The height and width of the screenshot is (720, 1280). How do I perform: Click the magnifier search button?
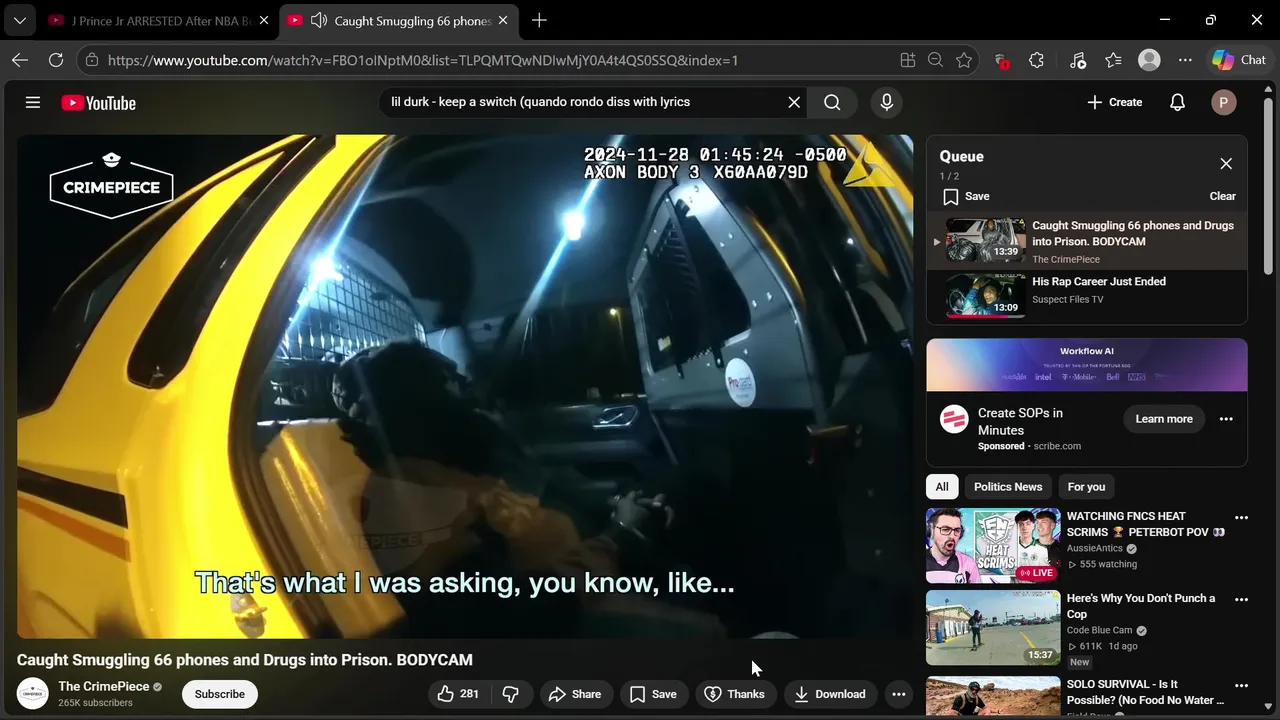click(x=832, y=102)
